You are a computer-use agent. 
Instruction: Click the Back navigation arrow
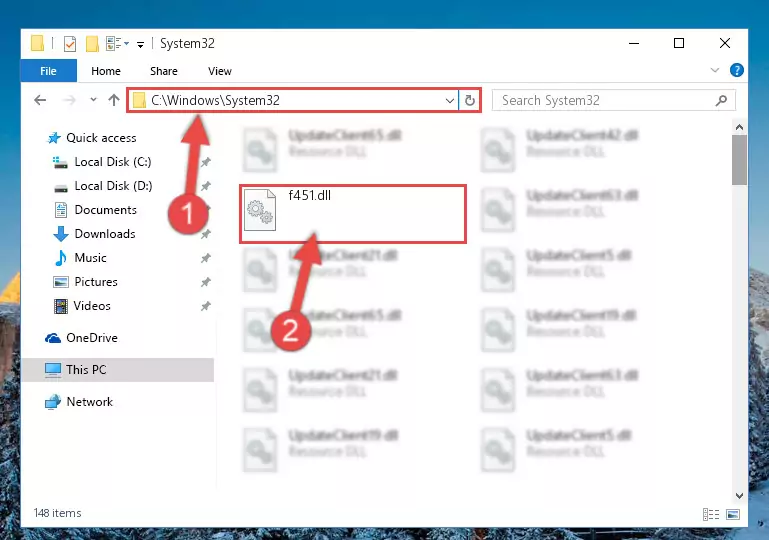40,100
